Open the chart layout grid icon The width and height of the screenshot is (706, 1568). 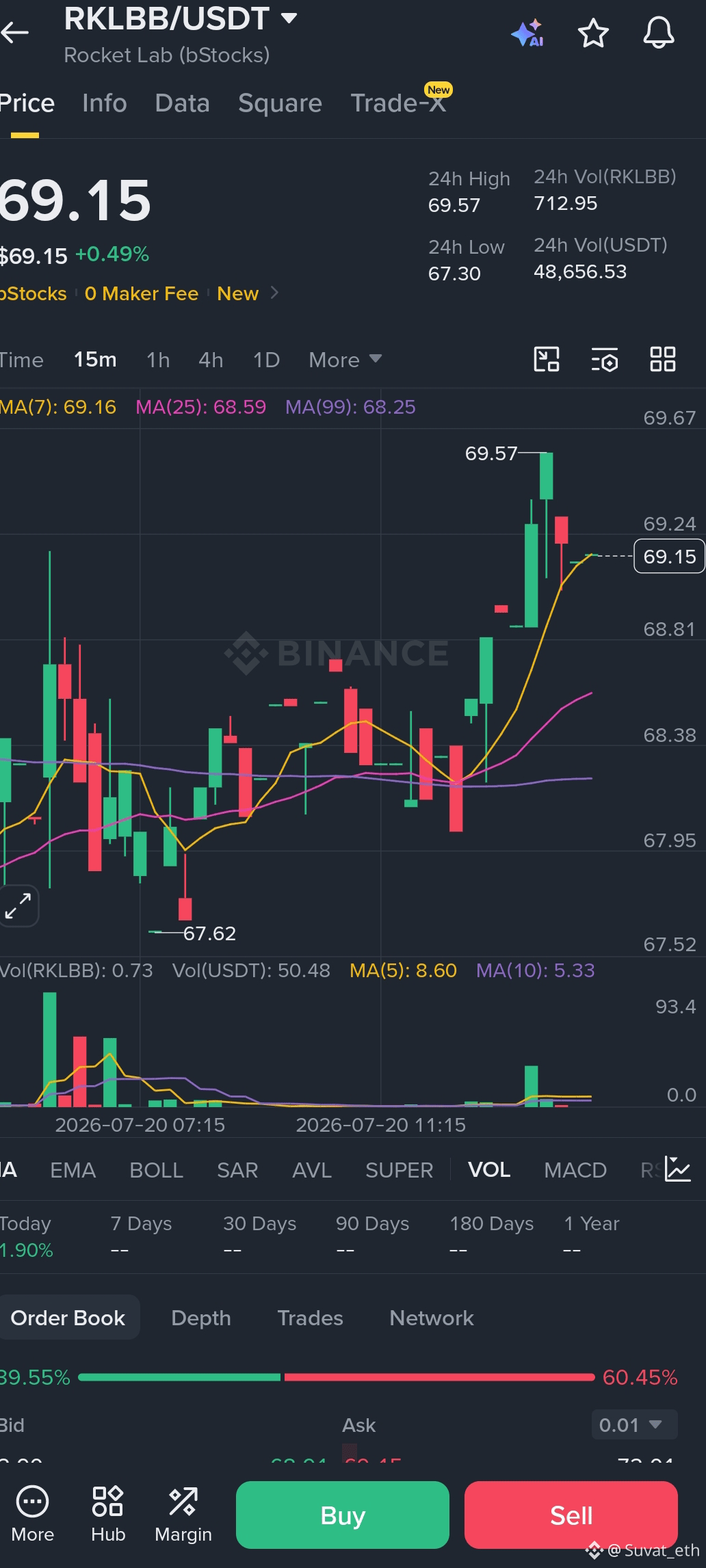(x=663, y=359)
